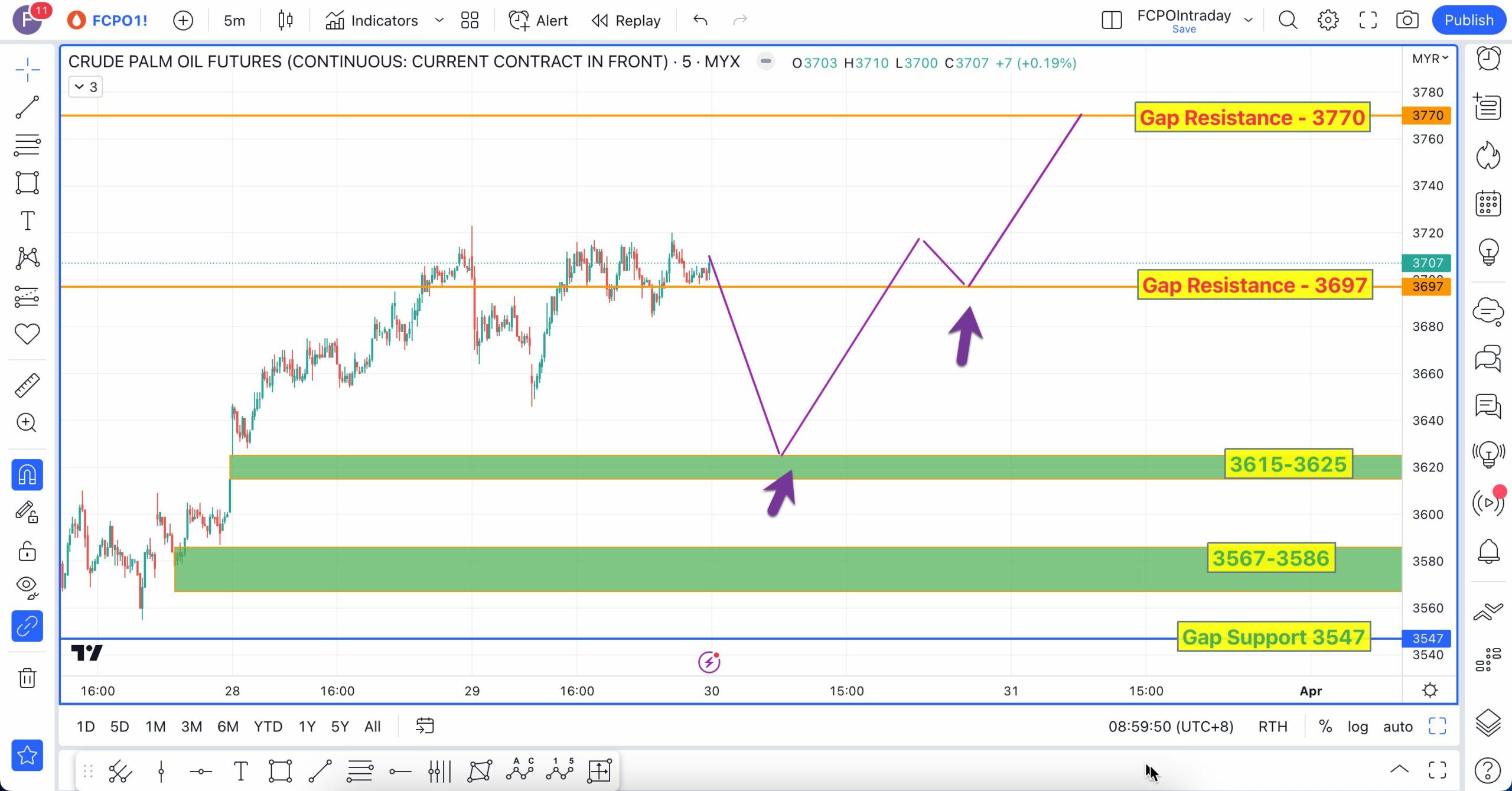Viewport: 1512px width, 791px height.
Task: Click the Publish button
Action: coord(1468,21)
